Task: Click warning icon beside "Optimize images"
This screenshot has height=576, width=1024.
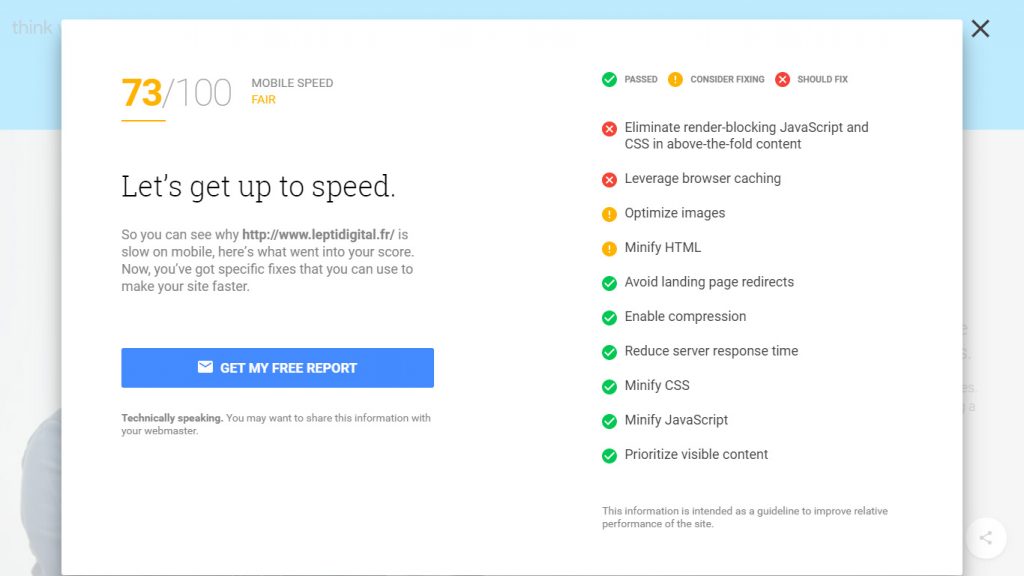Action: point(609,213)
